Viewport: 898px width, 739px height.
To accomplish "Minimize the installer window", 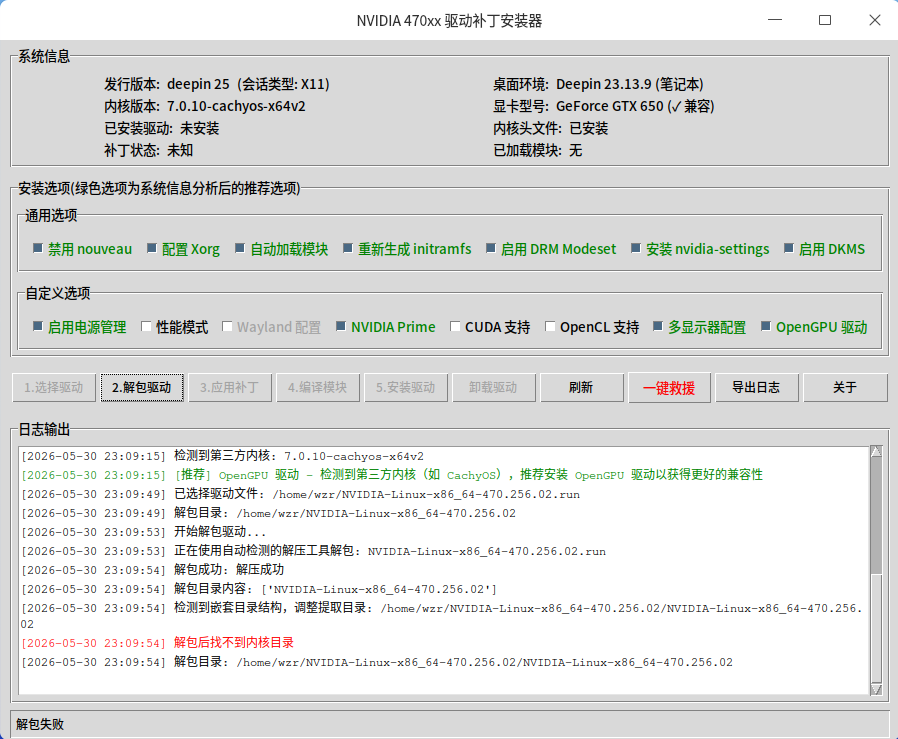I will click(x=775, y=20).
